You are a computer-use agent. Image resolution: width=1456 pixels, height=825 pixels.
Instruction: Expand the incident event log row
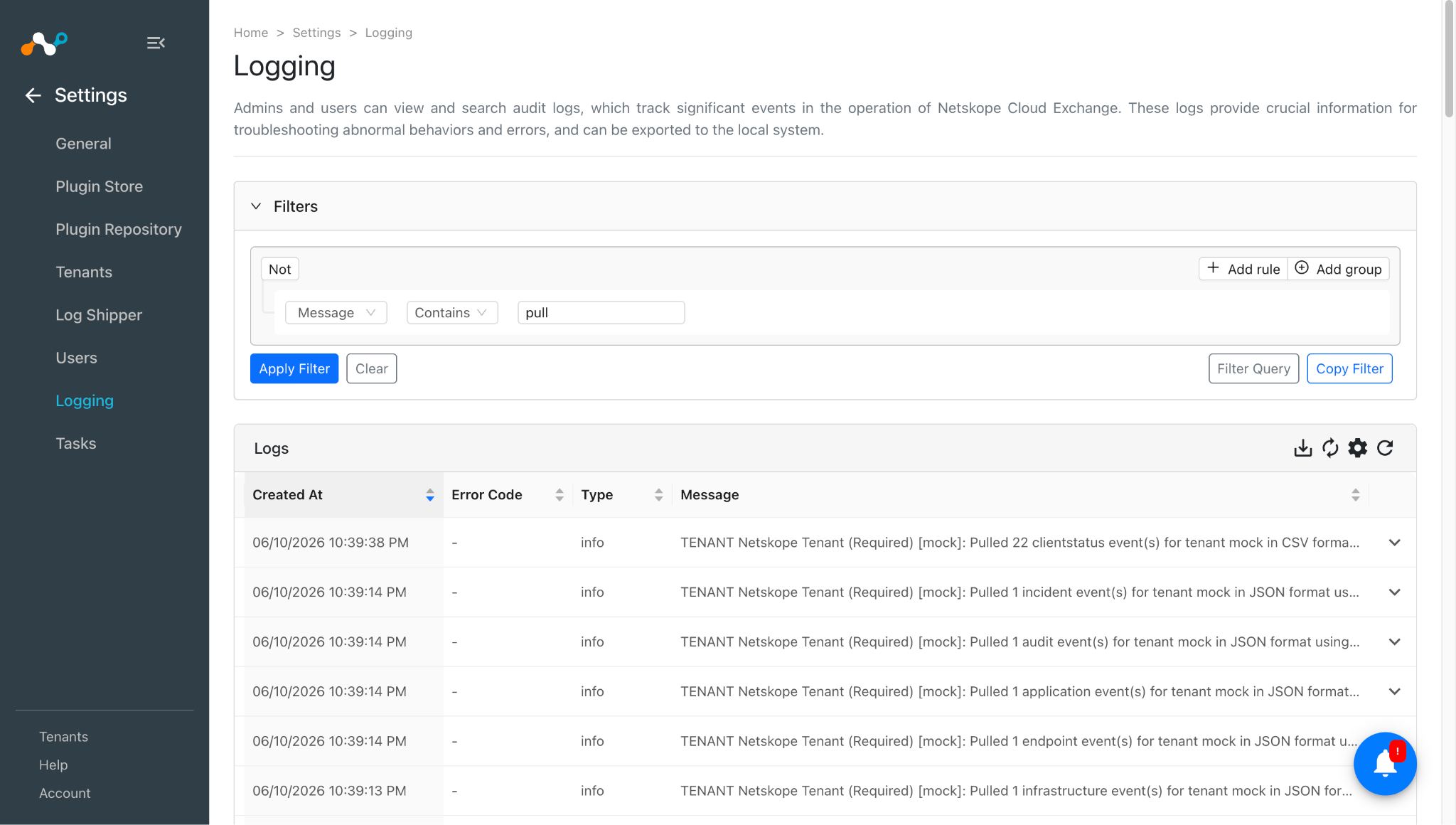1395,592
